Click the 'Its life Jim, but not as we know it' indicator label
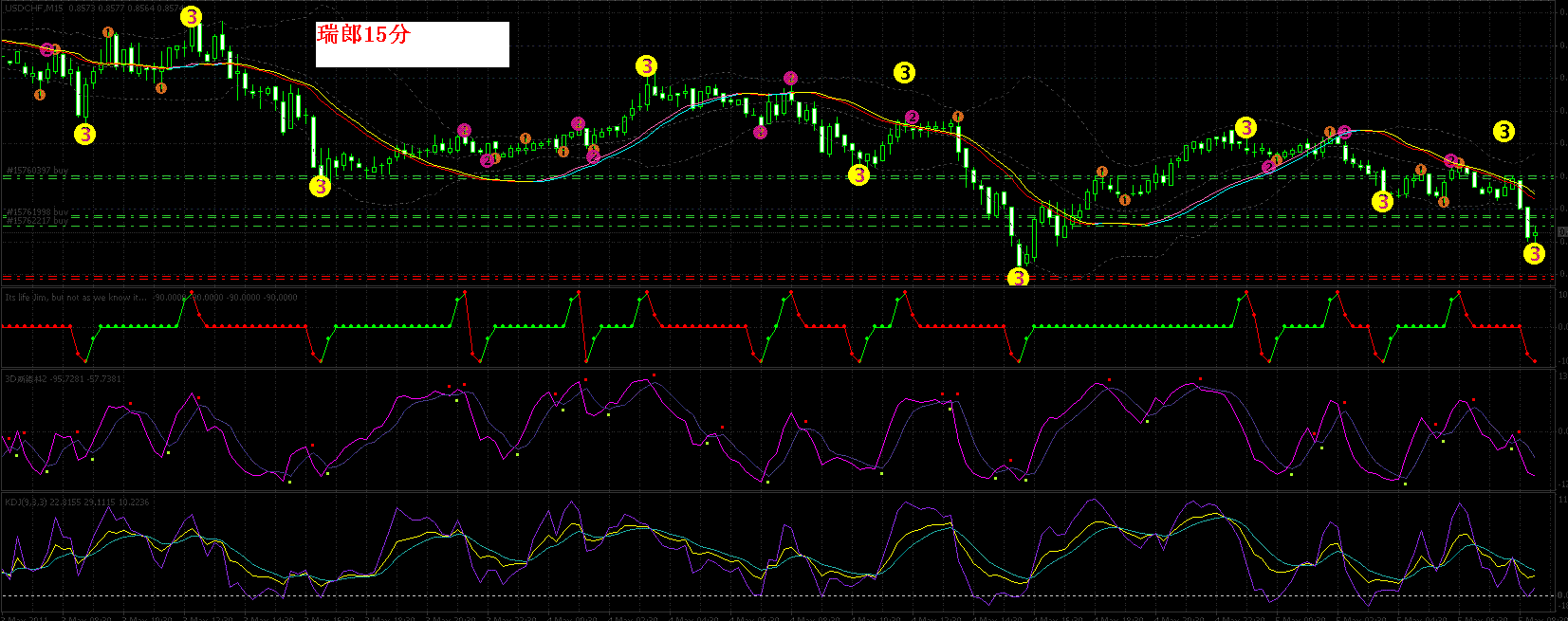1568x621 pixels. tap(76, 297)
